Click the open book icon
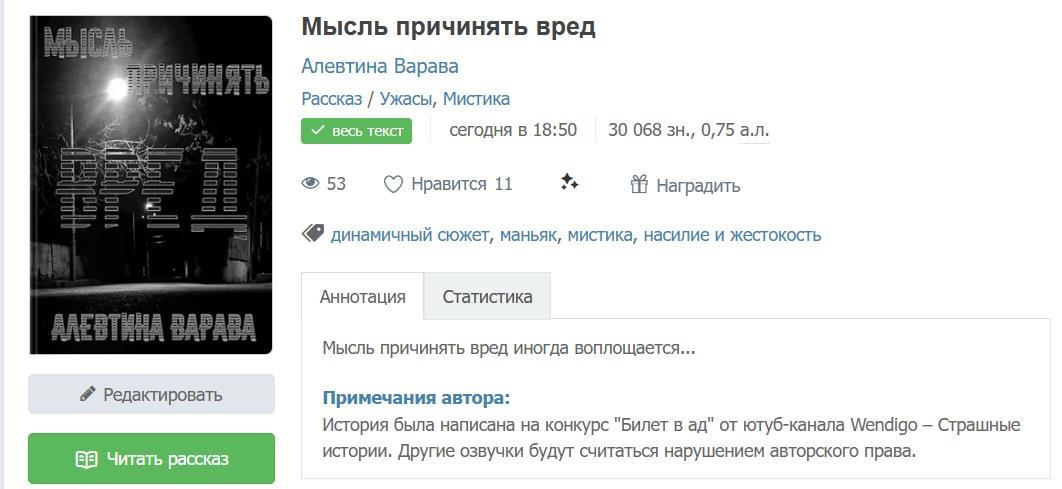The width and height of the screenshot is (1062, 489). (x=87, y=459)
